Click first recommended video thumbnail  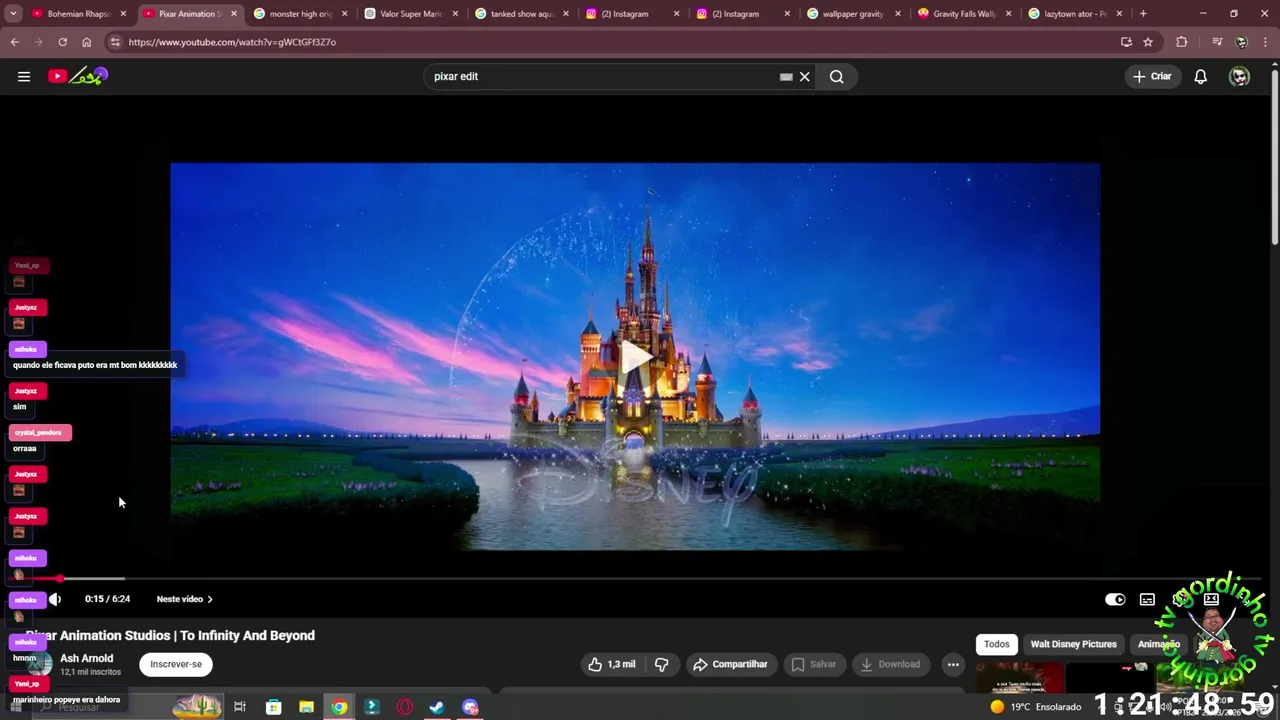(x=1019, y=678)
